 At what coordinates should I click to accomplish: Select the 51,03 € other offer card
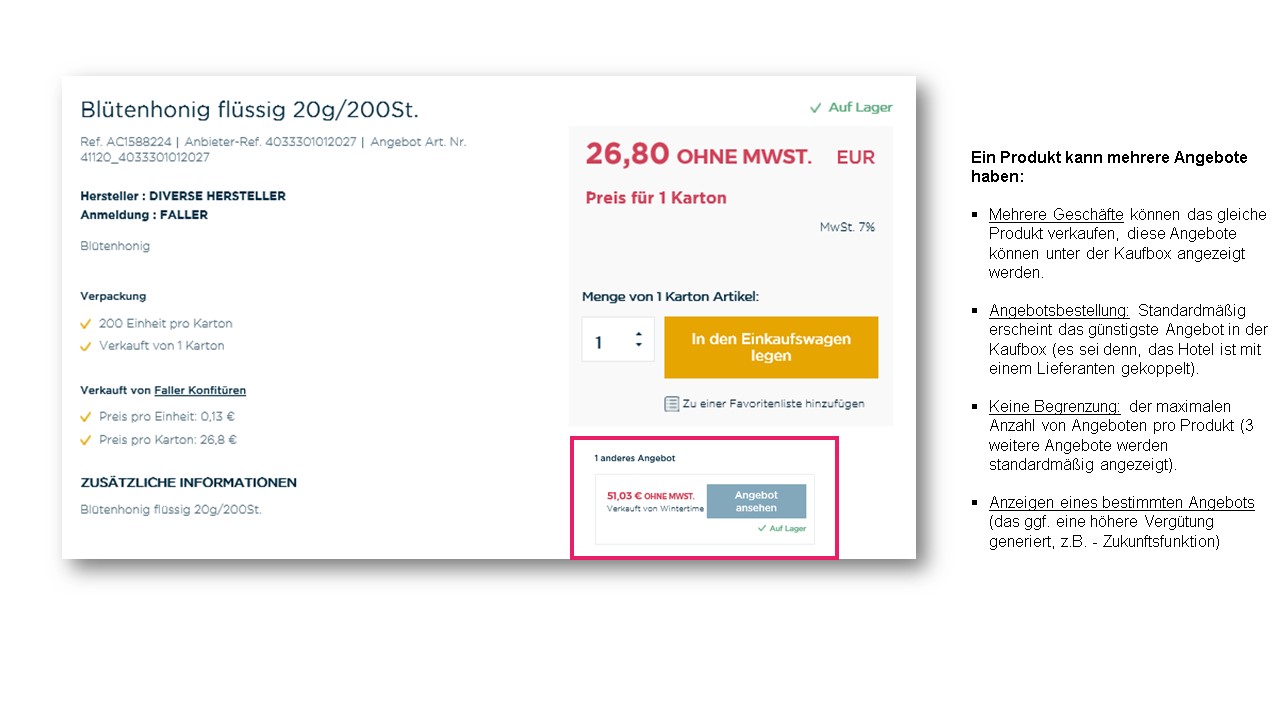(705, 508)
